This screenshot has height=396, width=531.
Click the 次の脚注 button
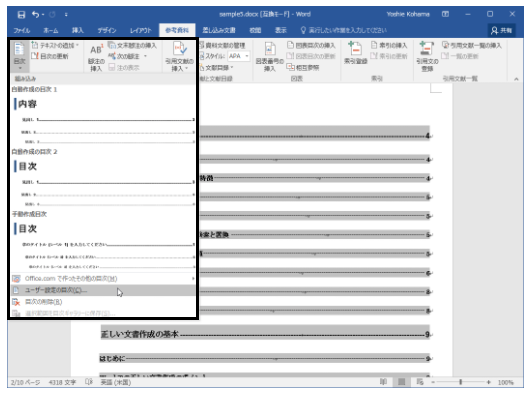124,56
